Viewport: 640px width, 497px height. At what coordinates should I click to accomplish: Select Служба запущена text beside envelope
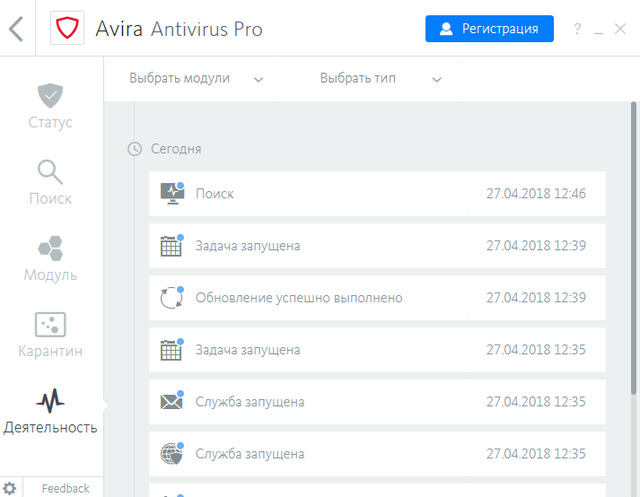pyautogui.click(x=250, y=402)
